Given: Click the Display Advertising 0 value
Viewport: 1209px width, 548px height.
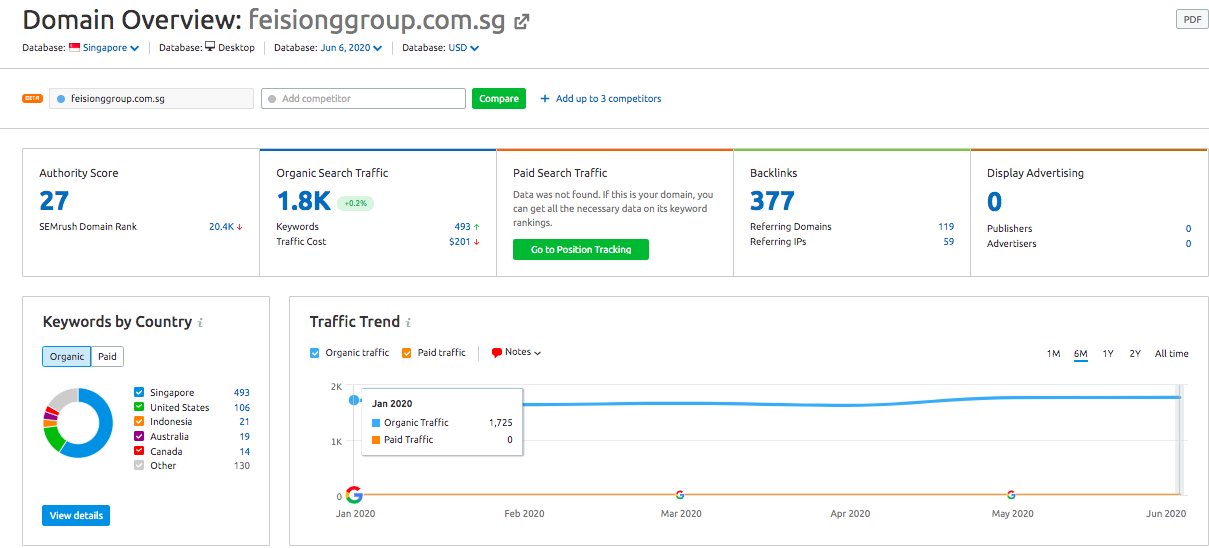Looking at the screenshot, I should pos(994,201).
